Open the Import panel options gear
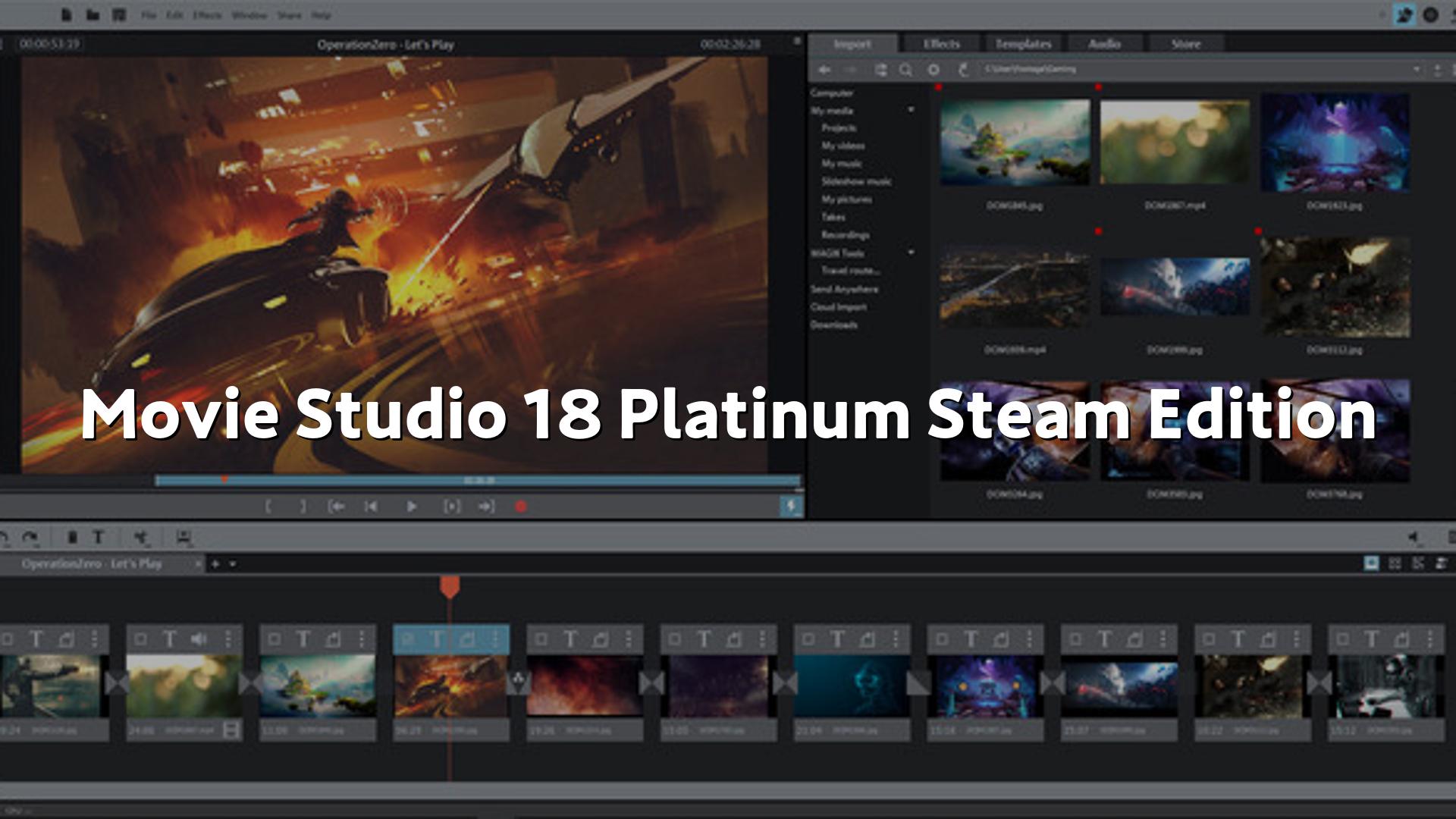 click(934, 70)
